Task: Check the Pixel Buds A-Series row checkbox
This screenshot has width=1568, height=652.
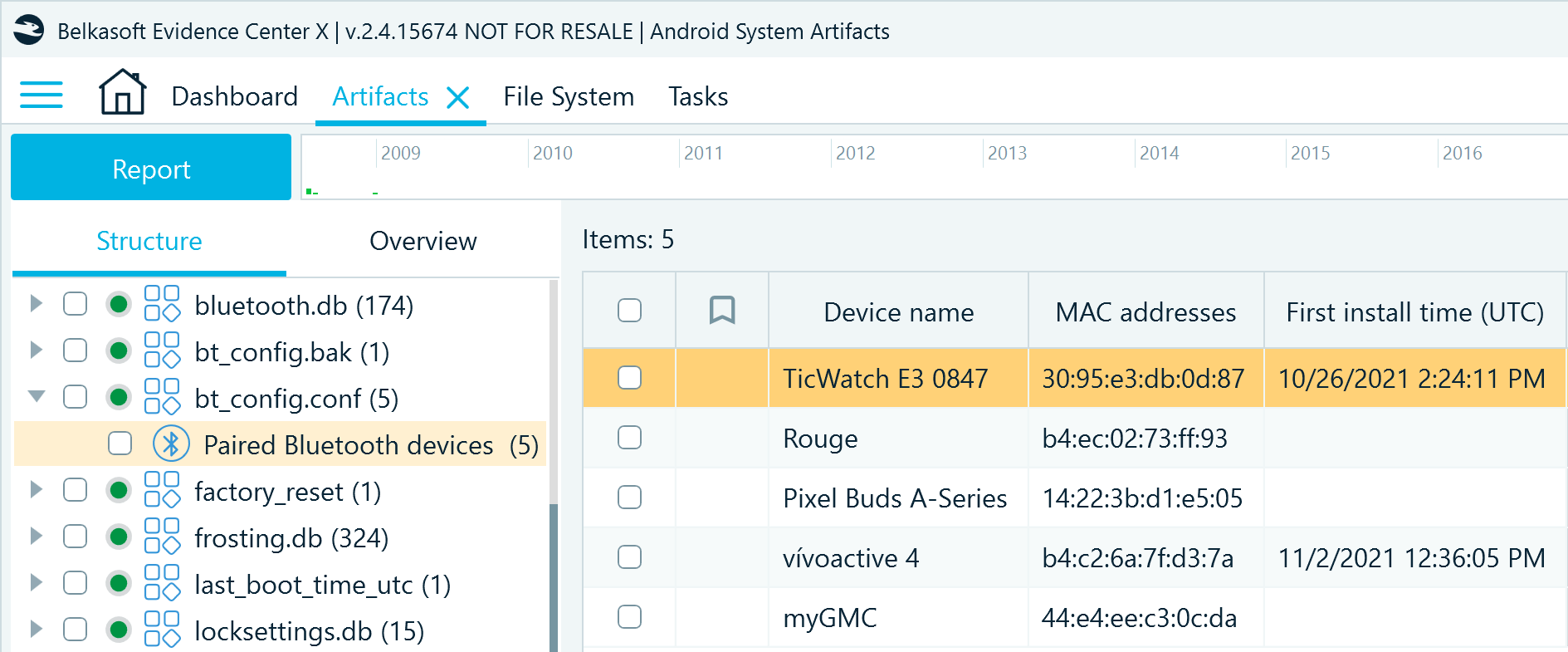Action: pyautogui.click(x=630, y=498)
